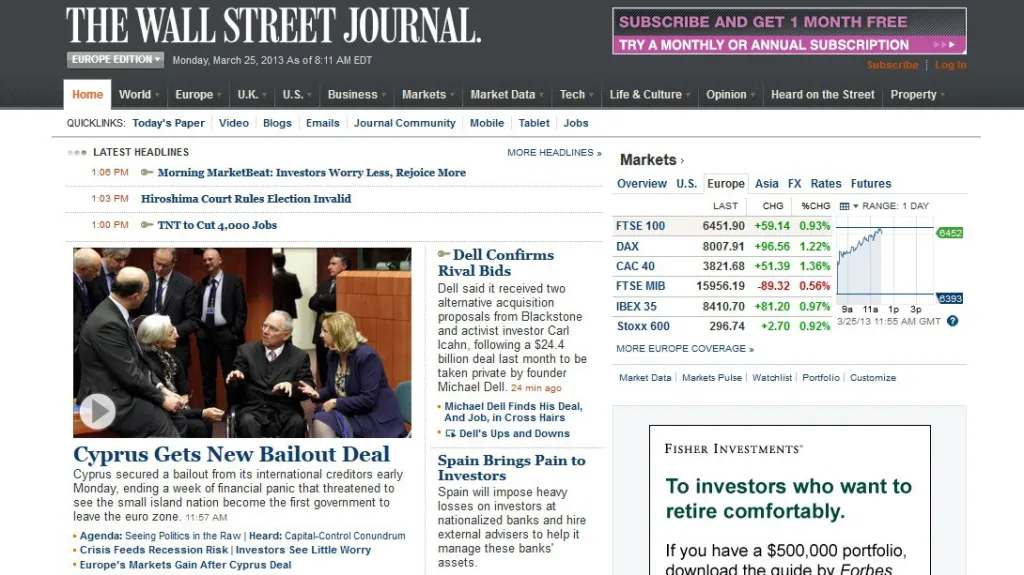Open the Europe Edition dropdown
The width and height of the screenshot is (1024, 575).
tap(116, 59)
